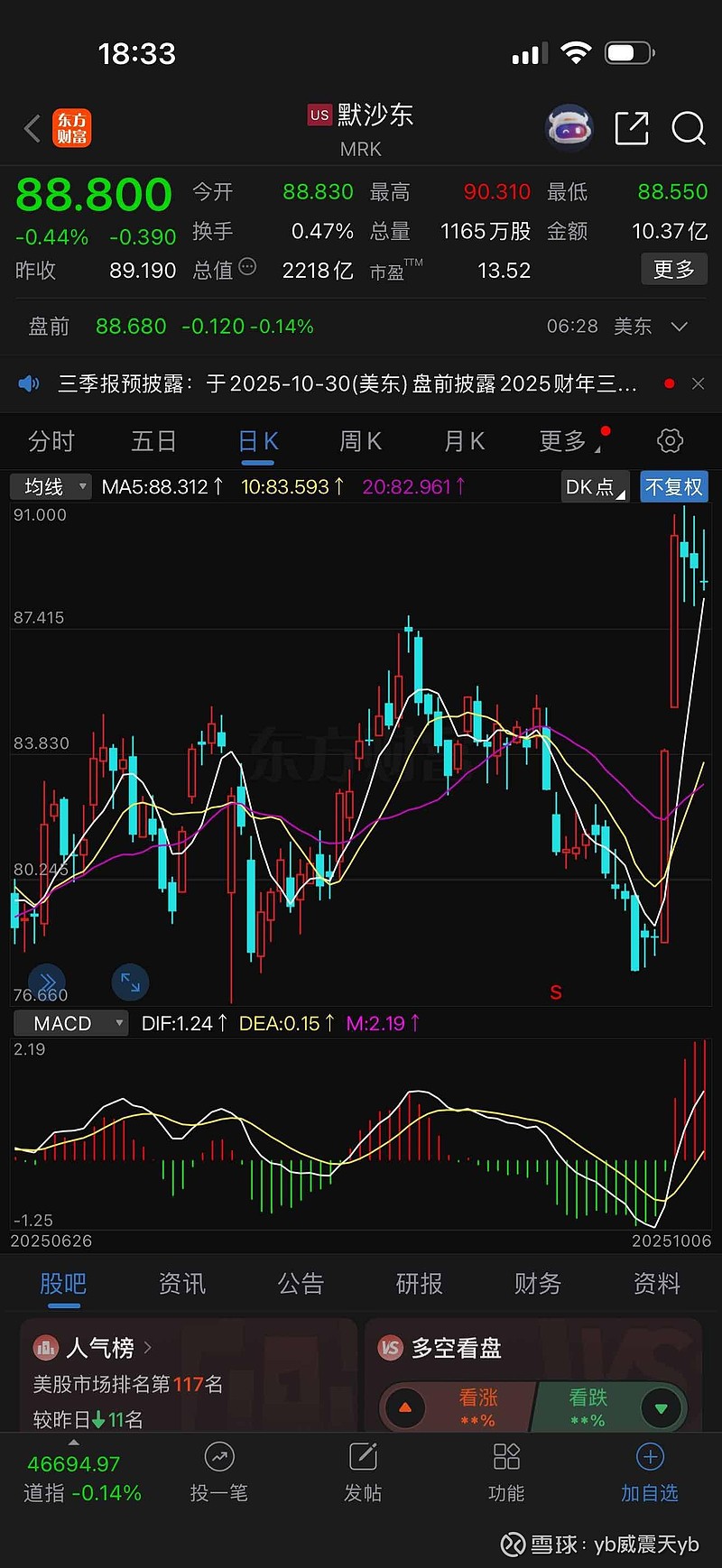Open the 资料 tab
722x1568 pixels.
click(656, 1284)
